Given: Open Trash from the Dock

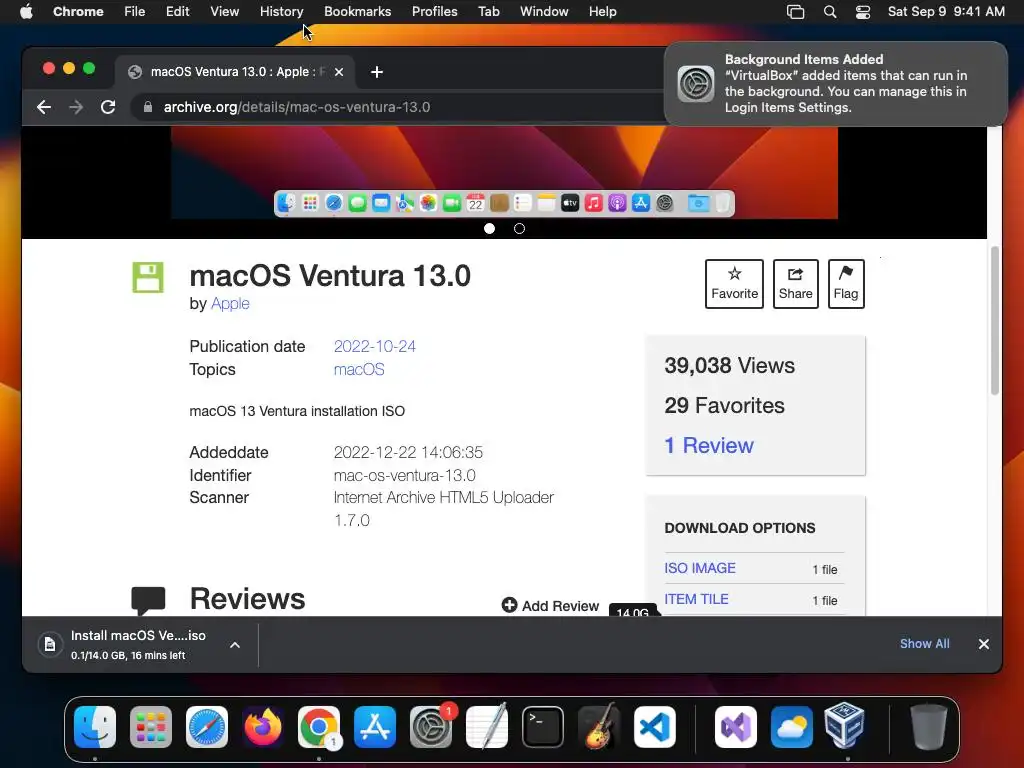Looking at the screenshot, I should [929, 727].
